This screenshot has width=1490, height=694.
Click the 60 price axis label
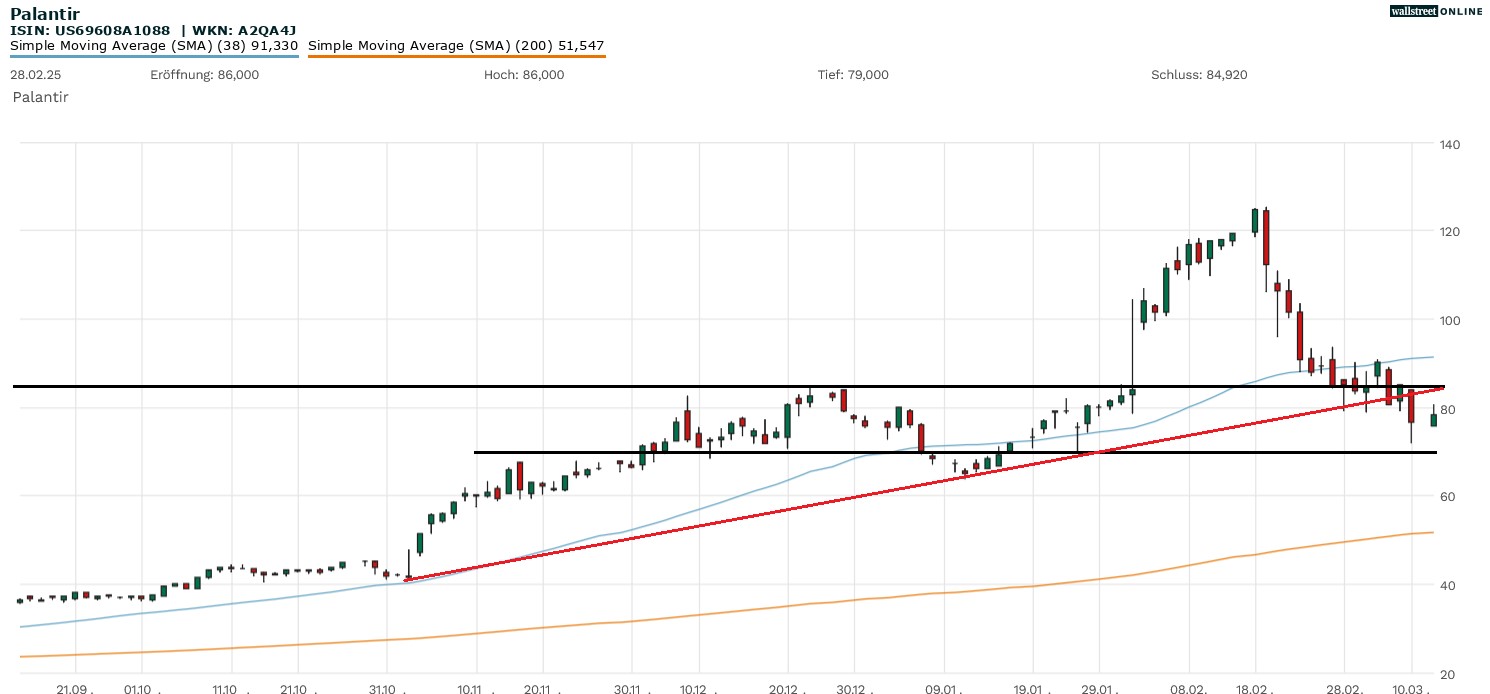1448,497
